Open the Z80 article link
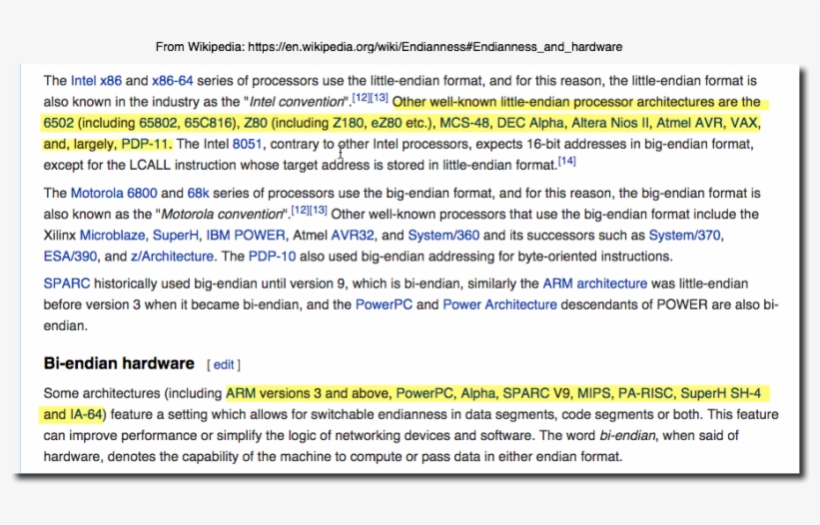The image size is (820, 525). tap(256, 123)
